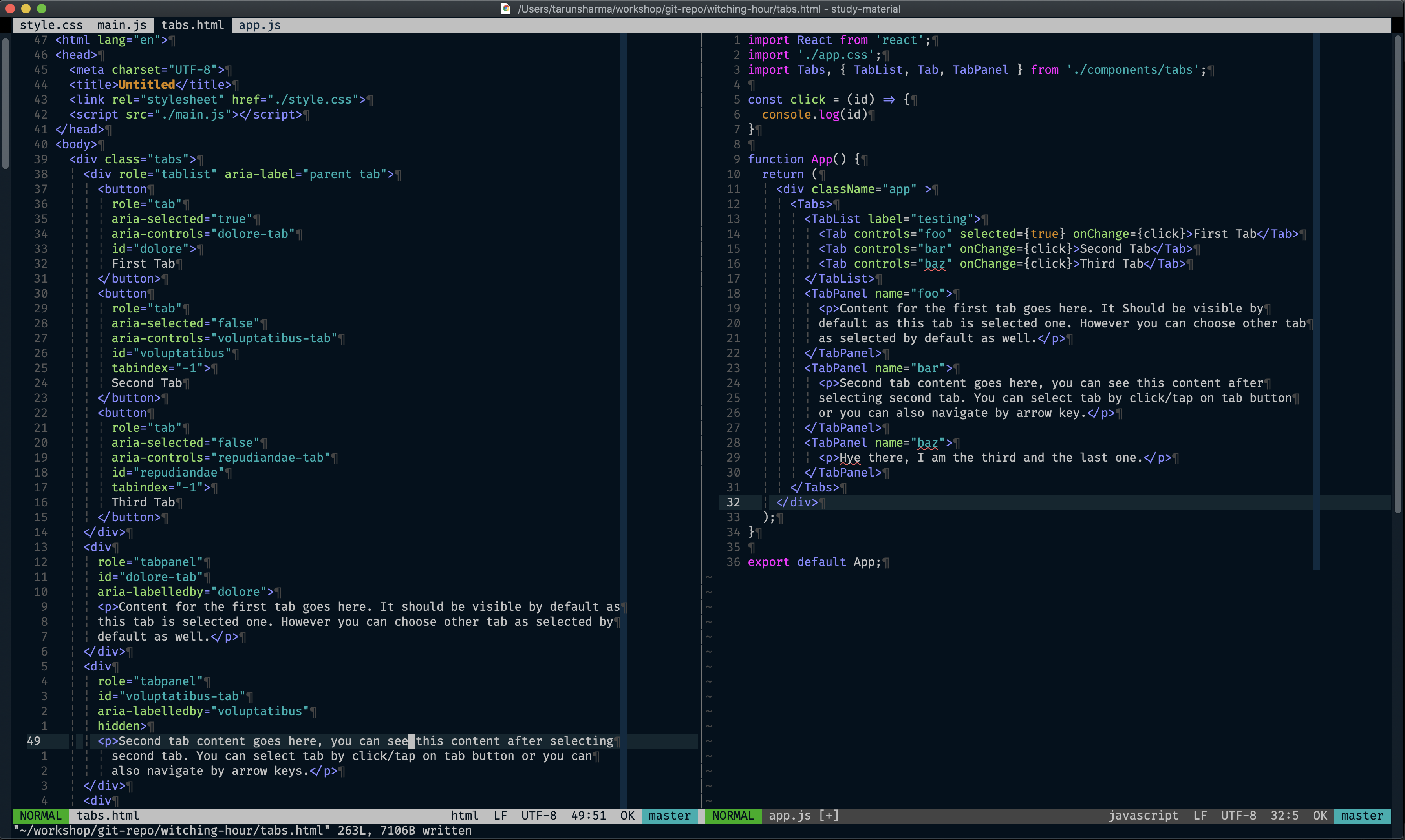Click the NORMAL mode indicator for tabs.html
Image resolution: width=1405 pixels, height=840 pixels.
(40, 816)
